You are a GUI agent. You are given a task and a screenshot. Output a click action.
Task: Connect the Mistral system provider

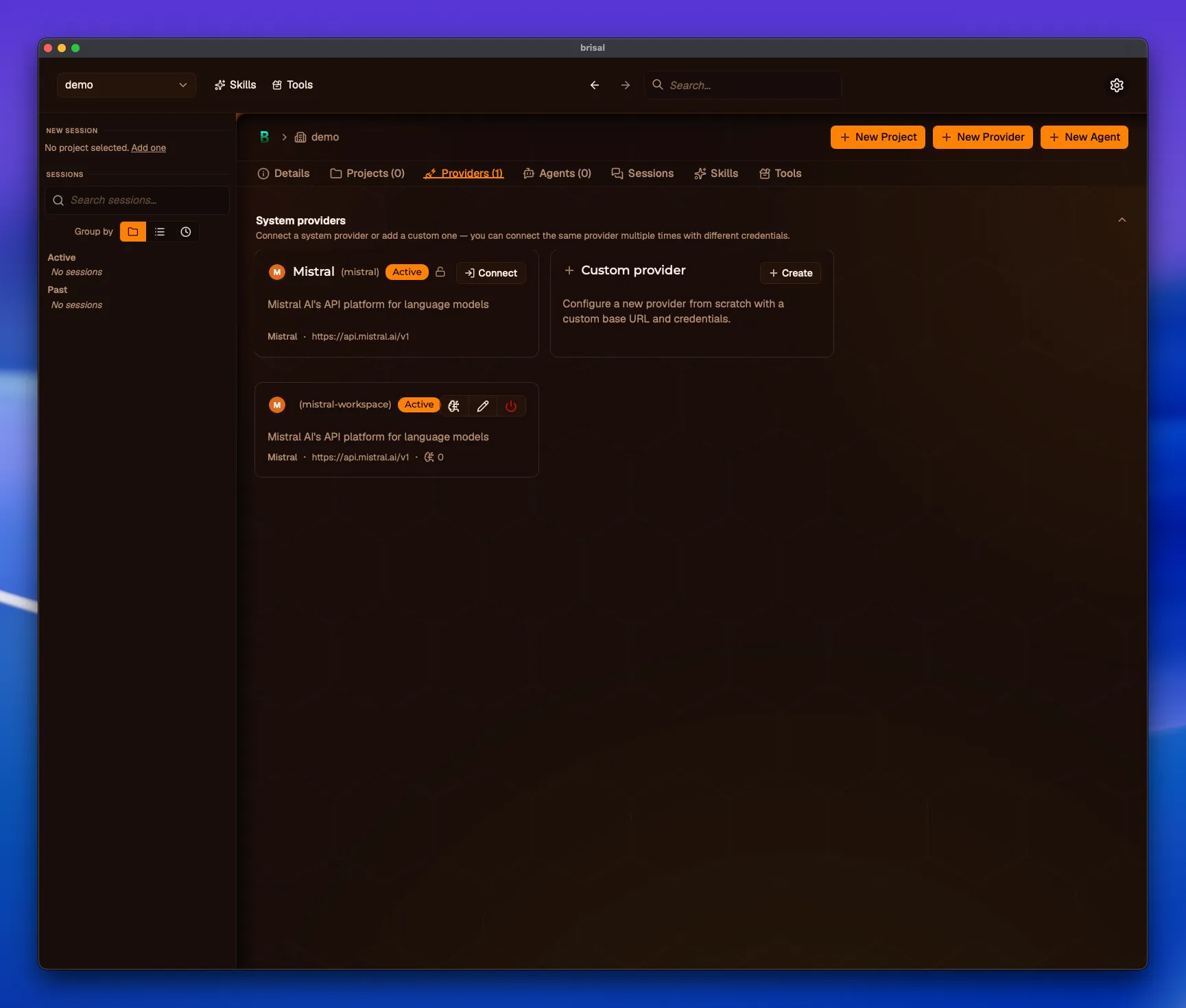click(491, 273)
